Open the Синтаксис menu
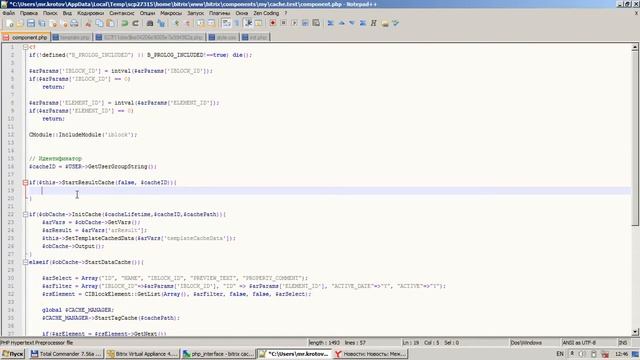The image size is (640, 360). tap(122, 13)
